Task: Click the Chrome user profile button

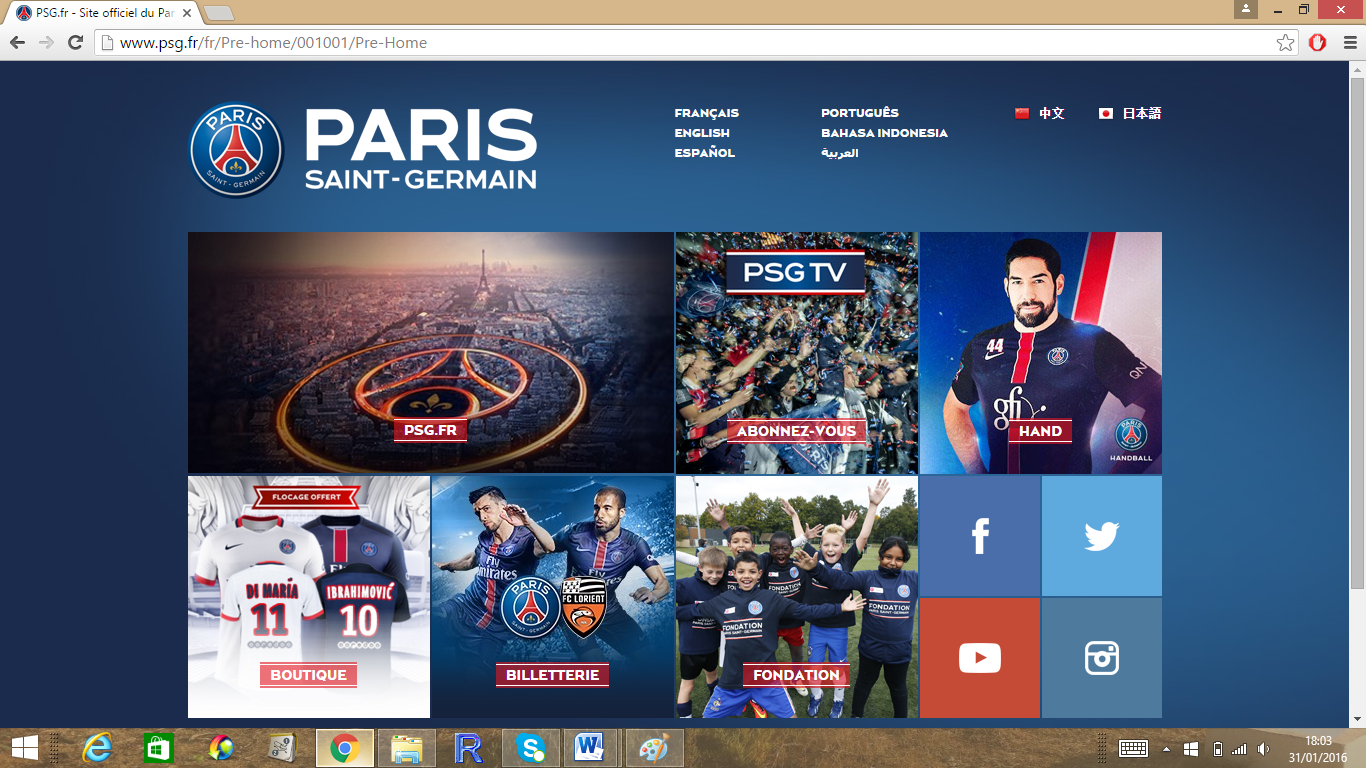Action: tap(1246, 9)
